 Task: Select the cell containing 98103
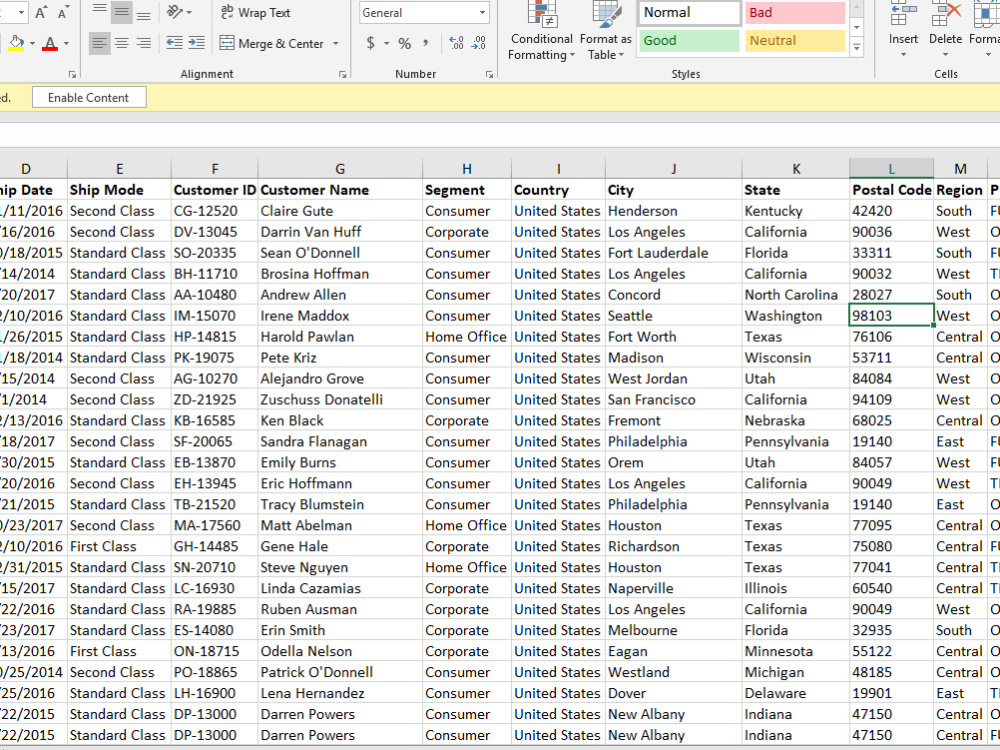click(x=891, y=316)
